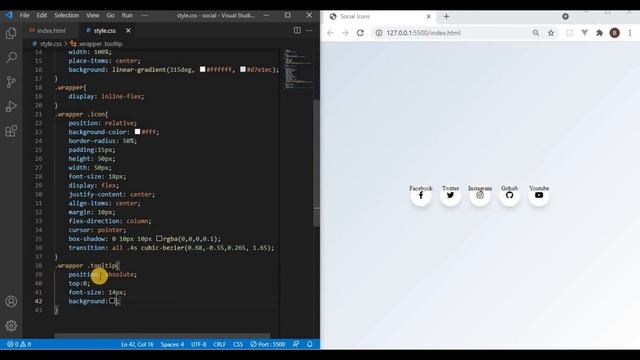Open Source Control view
Viewport: 640px width, 360px height.
click(11, 82)
